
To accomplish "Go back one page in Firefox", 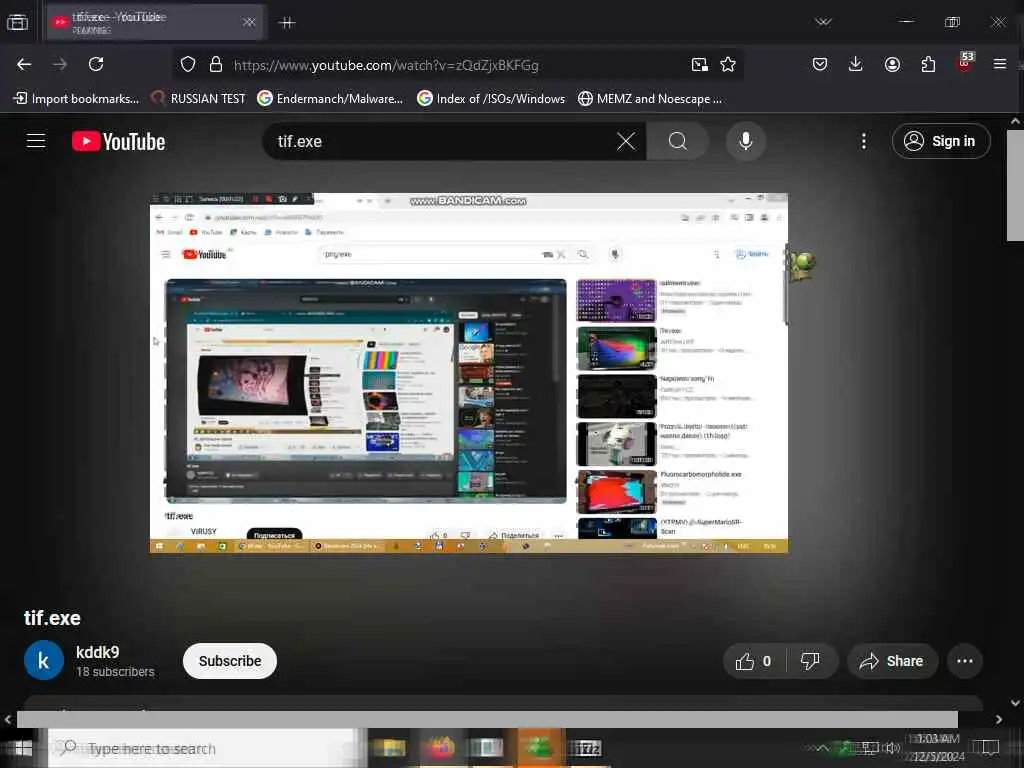I will point(24,64).
